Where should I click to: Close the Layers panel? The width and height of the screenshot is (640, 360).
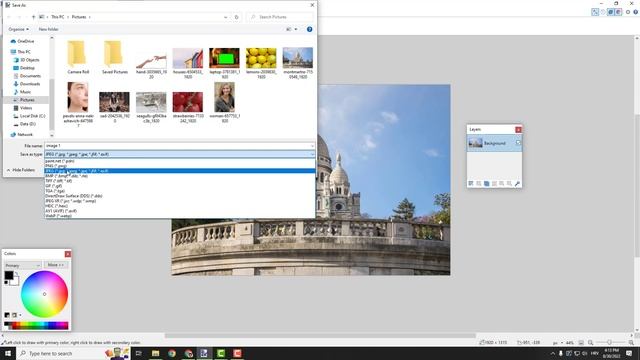518,129
